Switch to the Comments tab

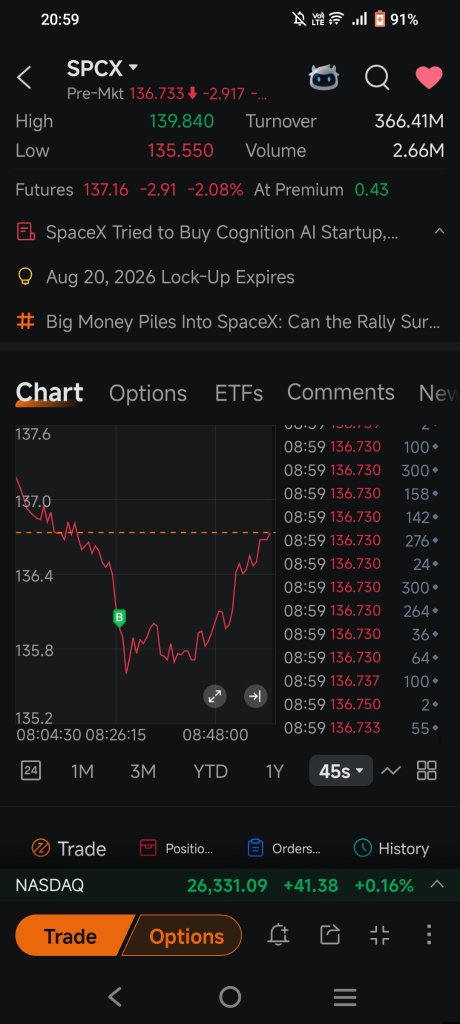coord(340,392)
